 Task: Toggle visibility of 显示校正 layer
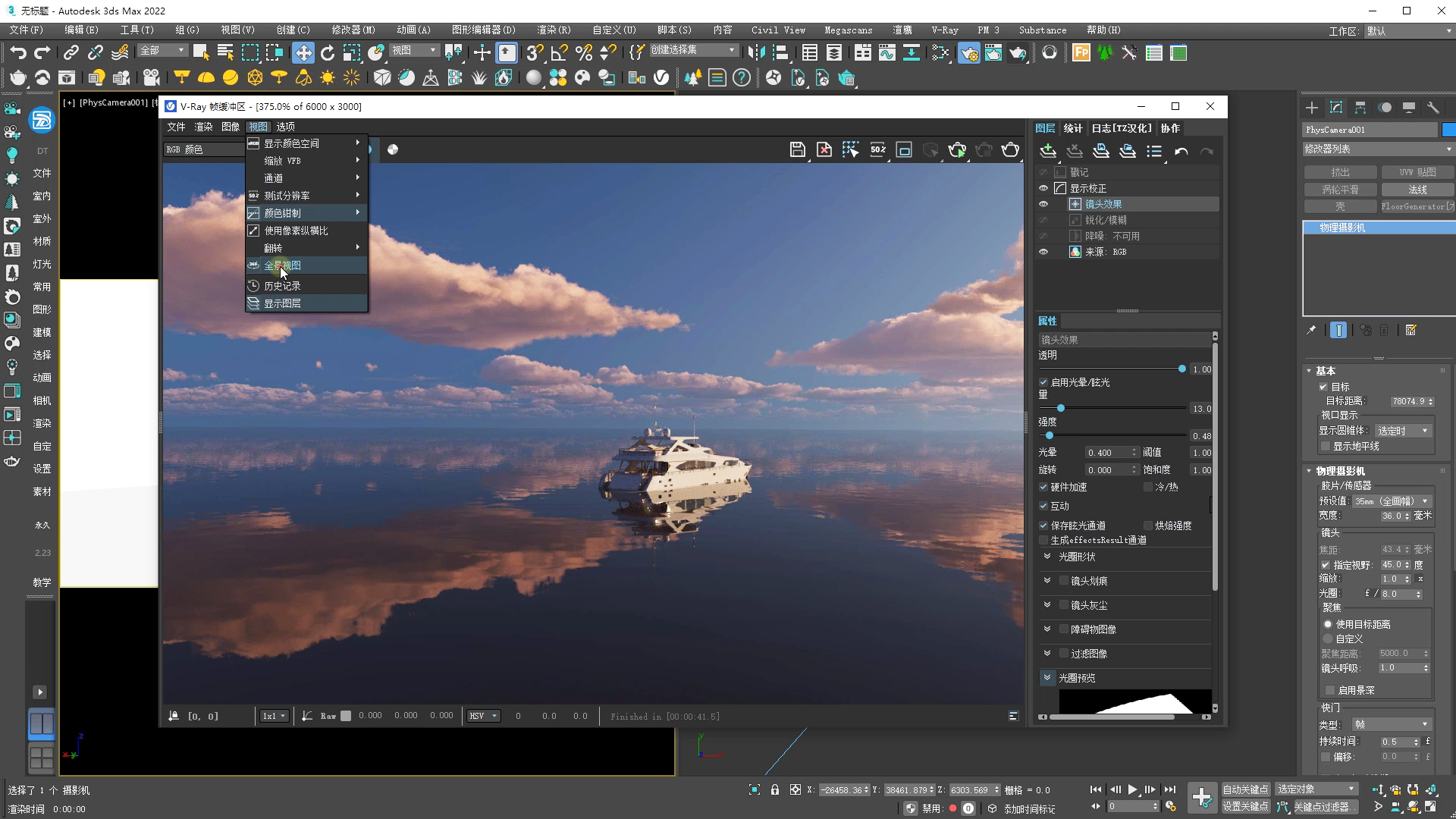[1043, 188]
